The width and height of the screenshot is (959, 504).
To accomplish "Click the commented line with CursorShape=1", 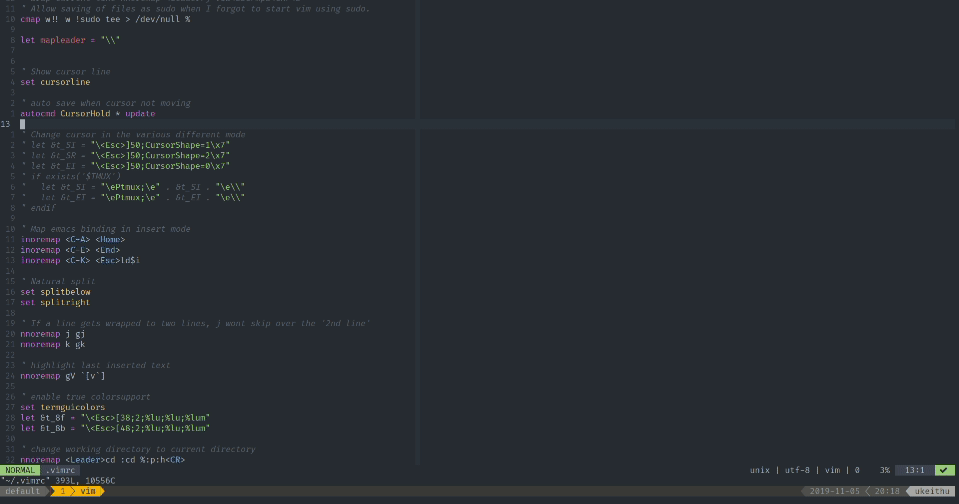I will pyautogui.click(x=125, y=145).
